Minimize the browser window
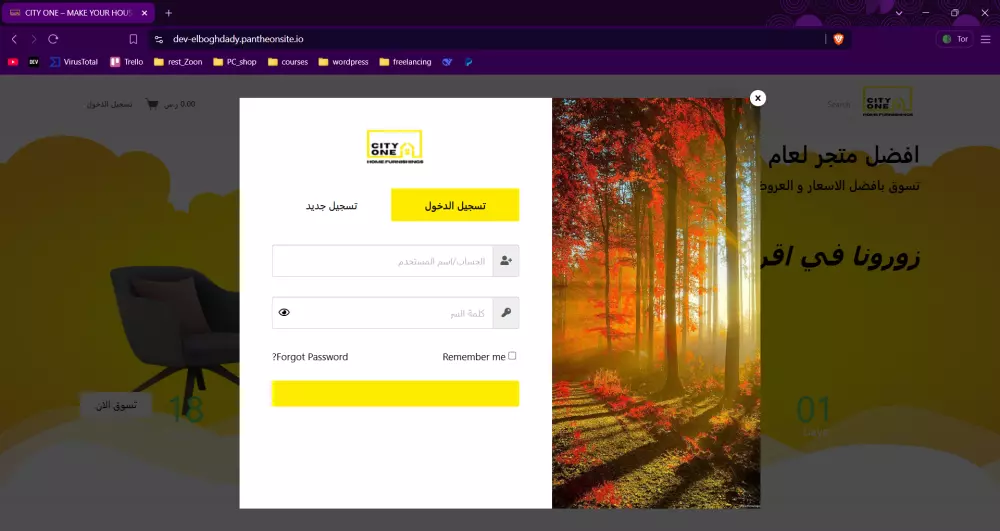The image size is (1000, 531). pyautogui.click(x=925, y=13)
